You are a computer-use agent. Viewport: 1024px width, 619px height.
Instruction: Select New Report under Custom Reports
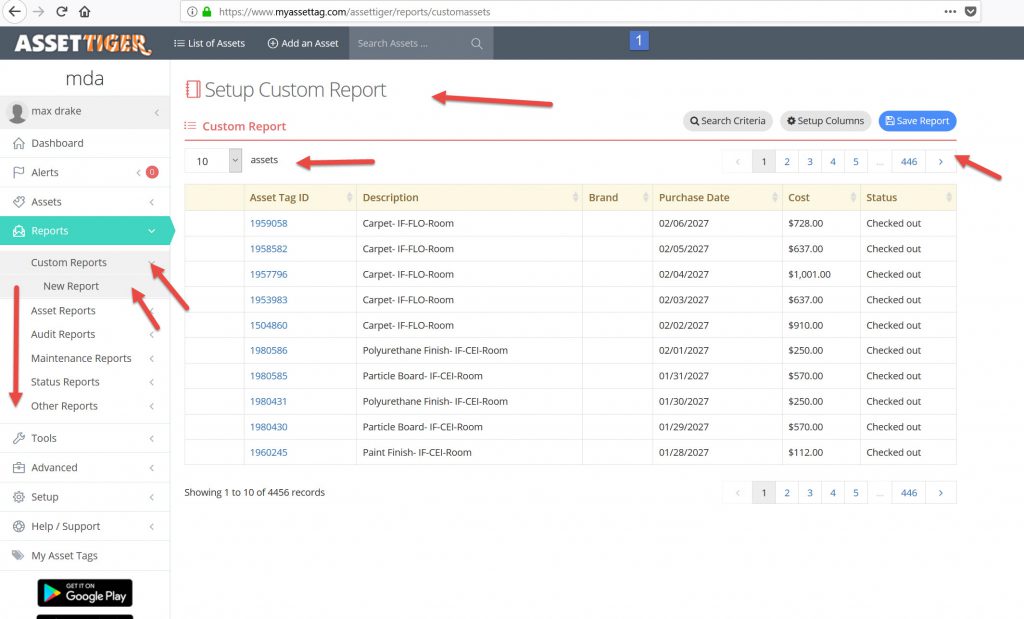71,286
